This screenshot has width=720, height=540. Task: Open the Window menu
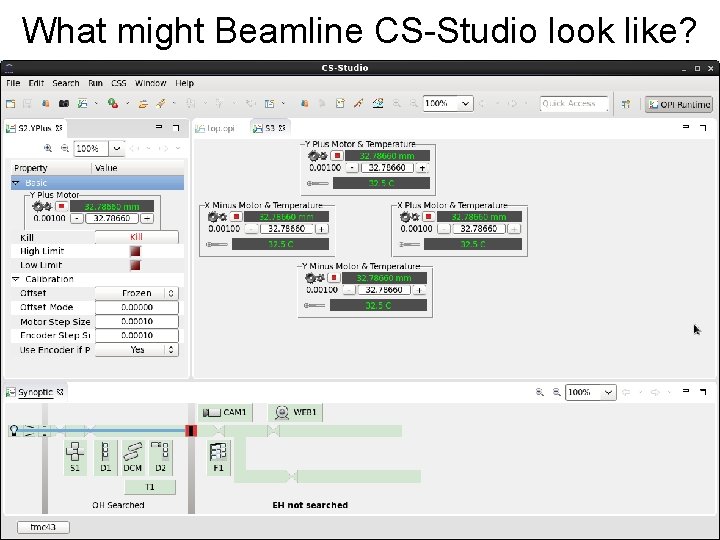tap(150, 83)
